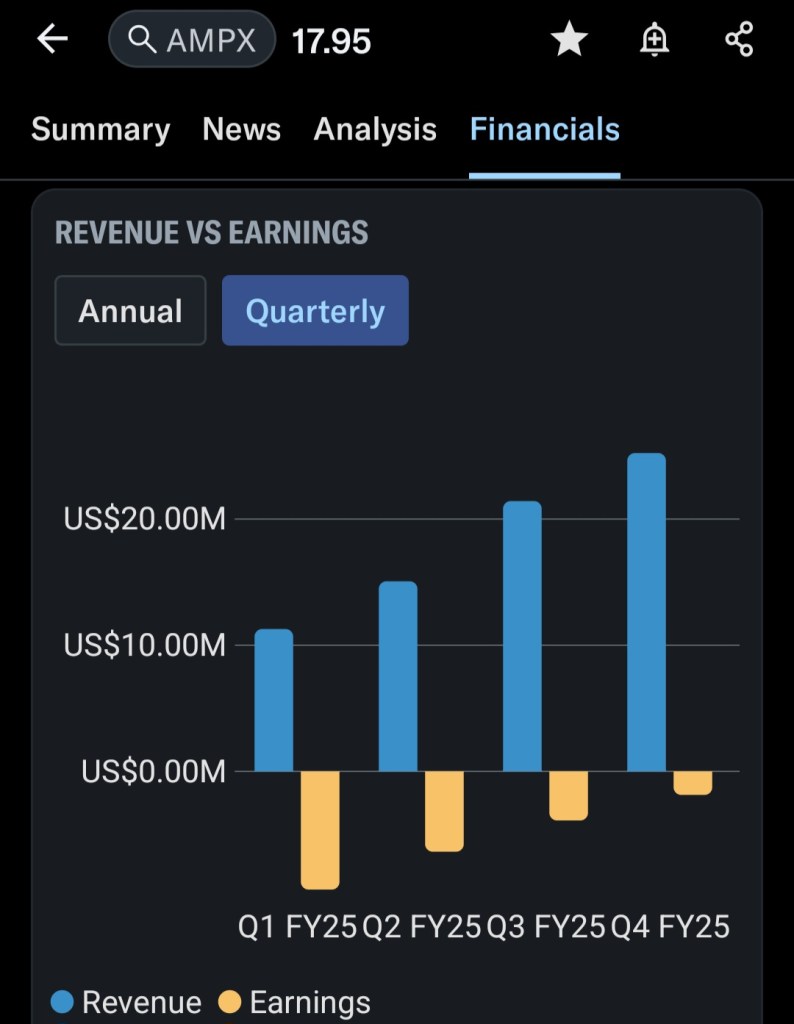Screen dimensions: 794x1024
Task: Switch to the Analysis tab
Action: [x=375, y=130]
